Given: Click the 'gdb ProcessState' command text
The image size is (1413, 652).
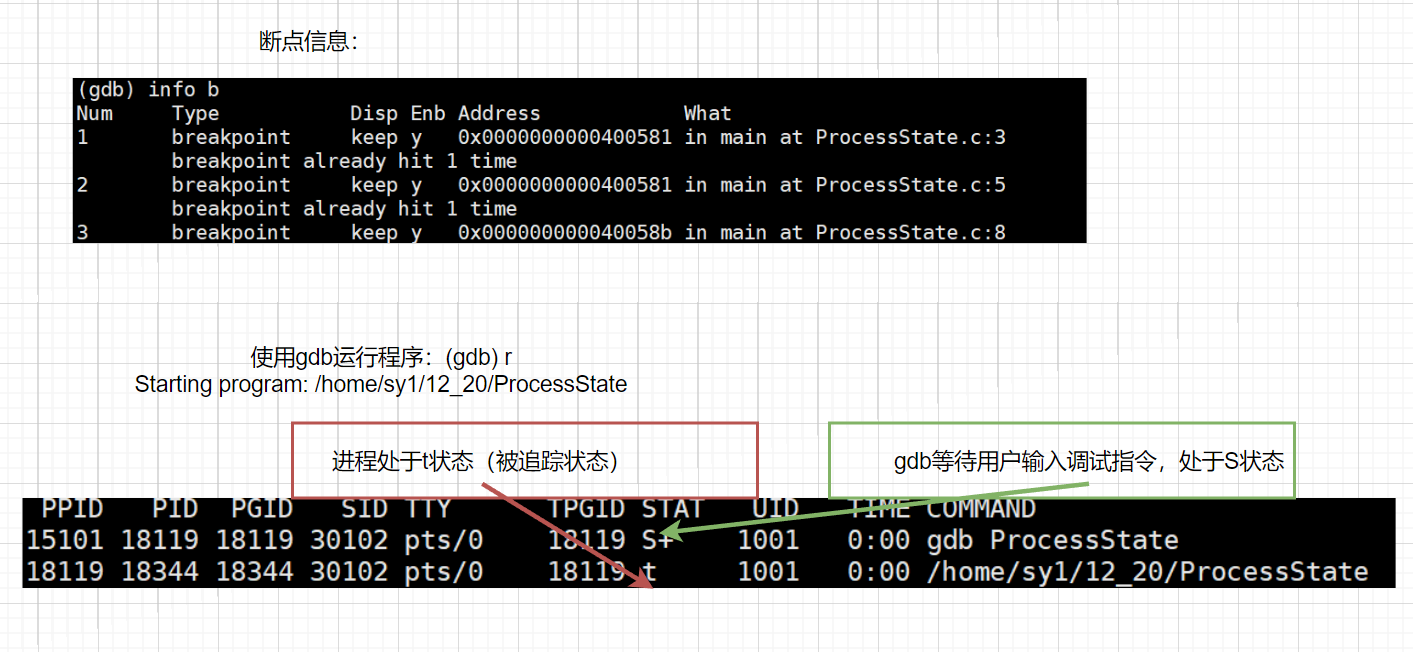Looking at the screenshot, I should tap(1053, 541).
